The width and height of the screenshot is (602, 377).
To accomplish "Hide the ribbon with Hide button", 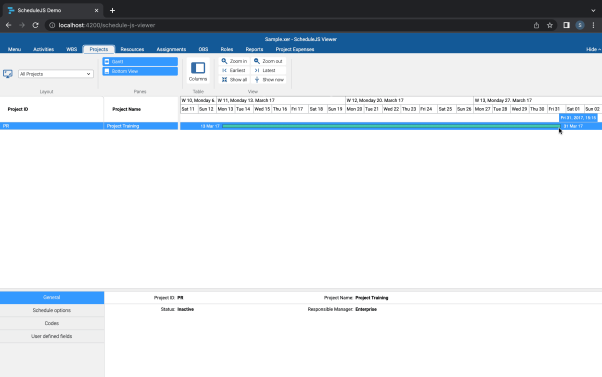I will [x=593, y=49].
